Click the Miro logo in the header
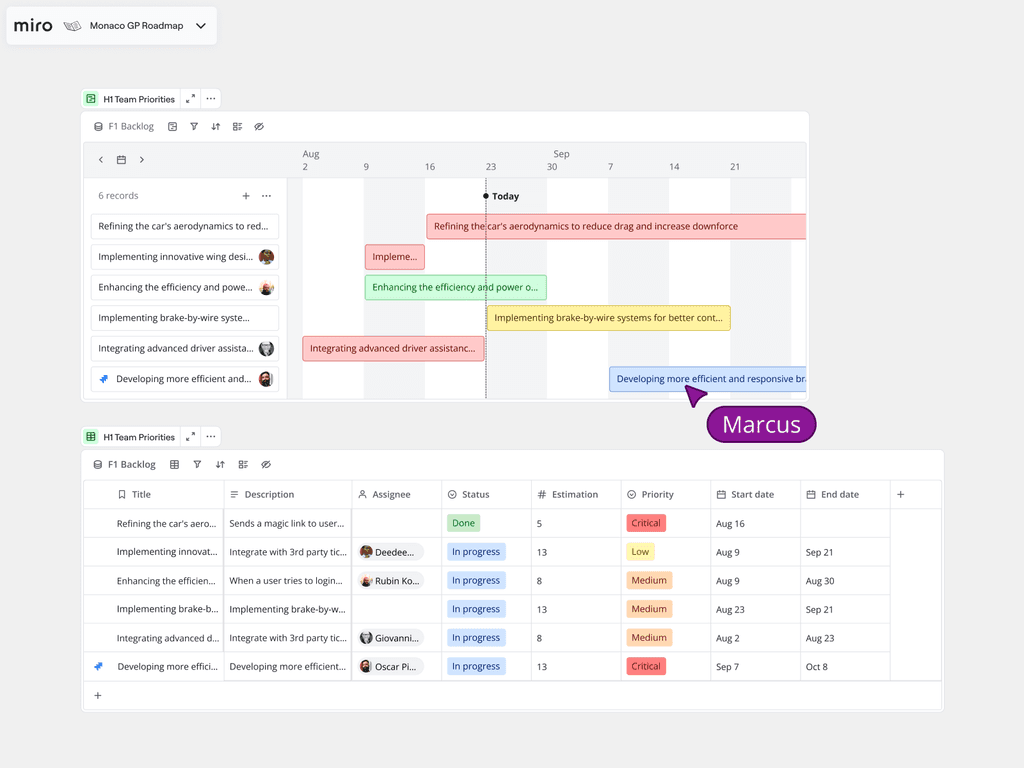 (x=32, y=25)
